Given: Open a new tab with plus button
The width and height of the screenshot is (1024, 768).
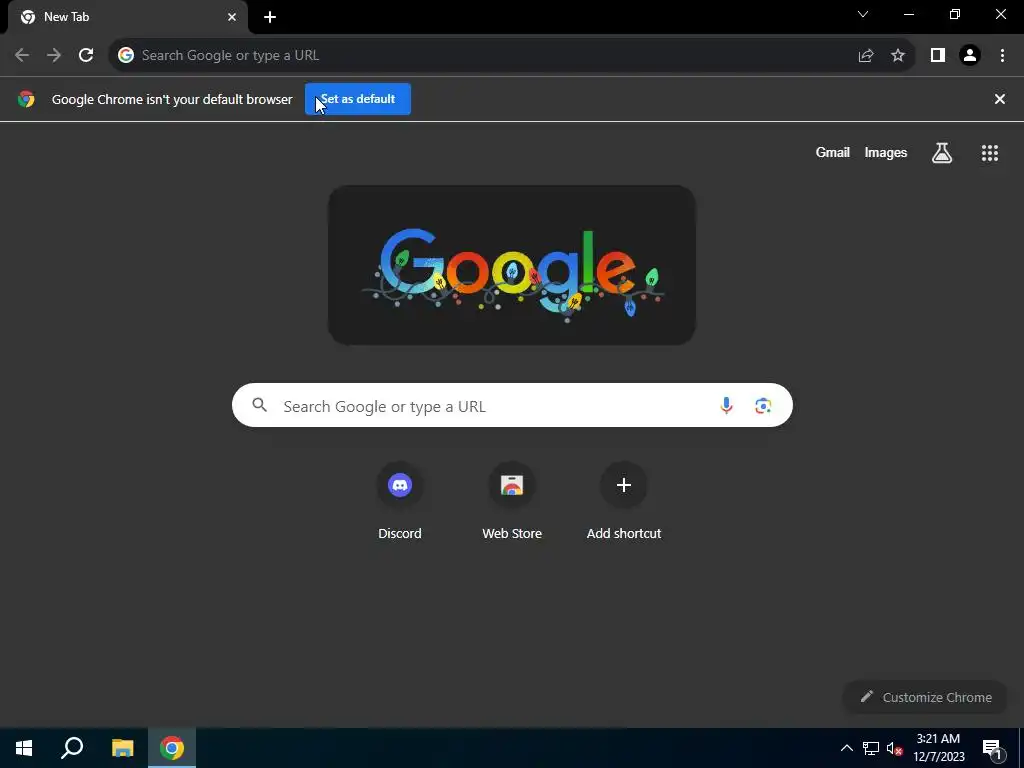Looking at the screenshot, I should click(x=270, y=17).
